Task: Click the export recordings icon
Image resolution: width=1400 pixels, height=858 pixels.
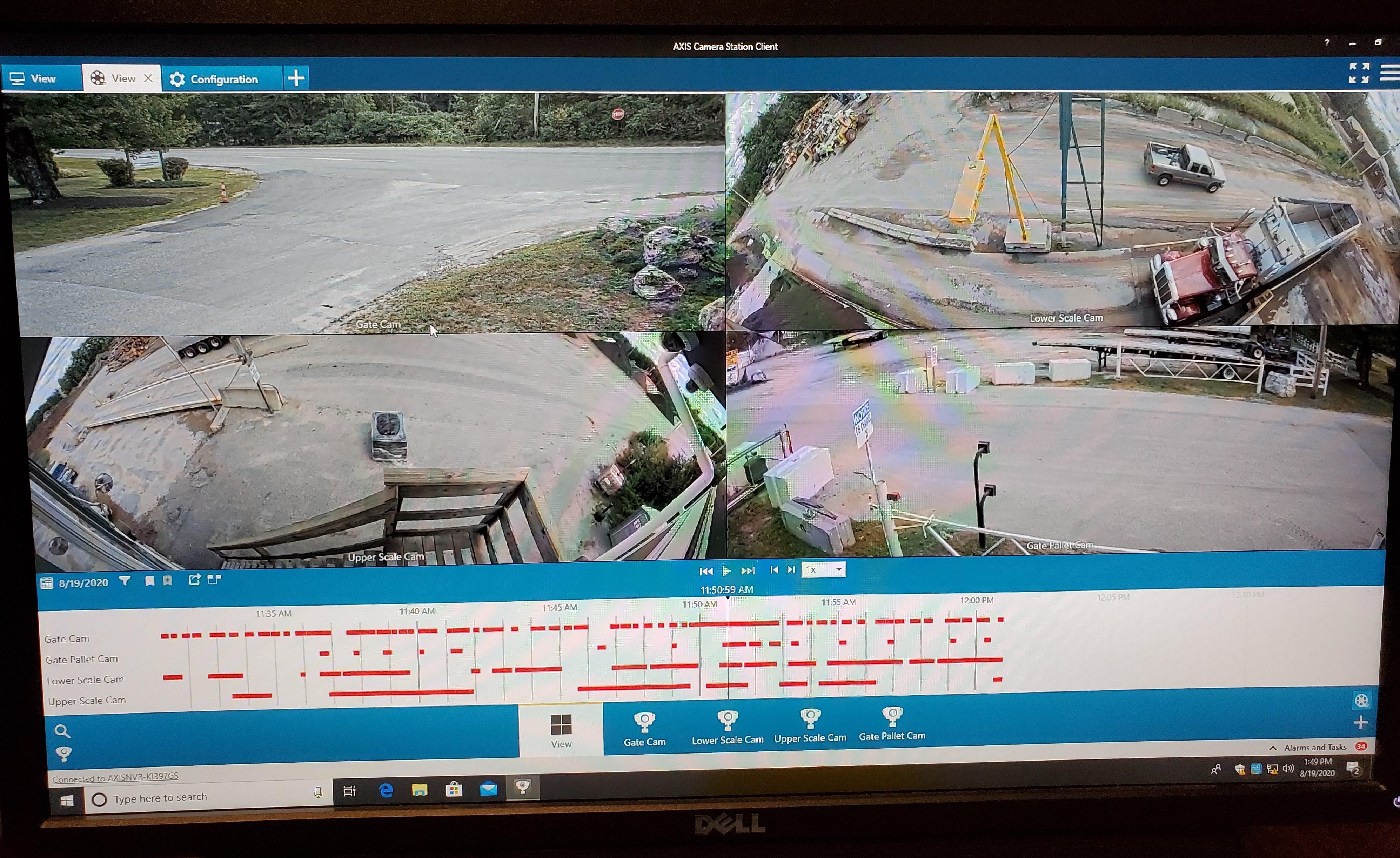Action: (194, 580)
